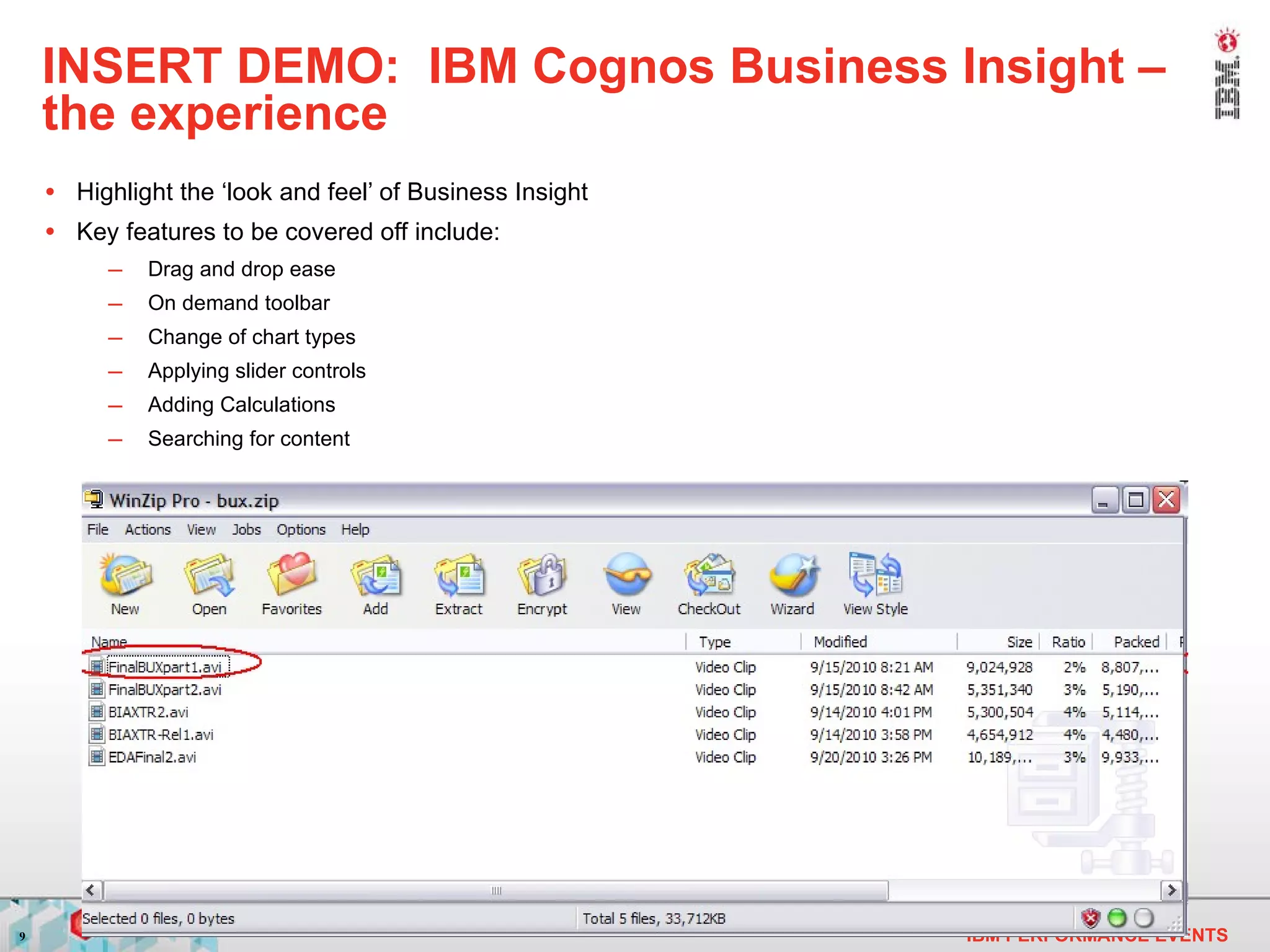Click the 9/20/2010 3:26 PM modified date
This screenshot has height=952, width=1270.
click(871, 757)
